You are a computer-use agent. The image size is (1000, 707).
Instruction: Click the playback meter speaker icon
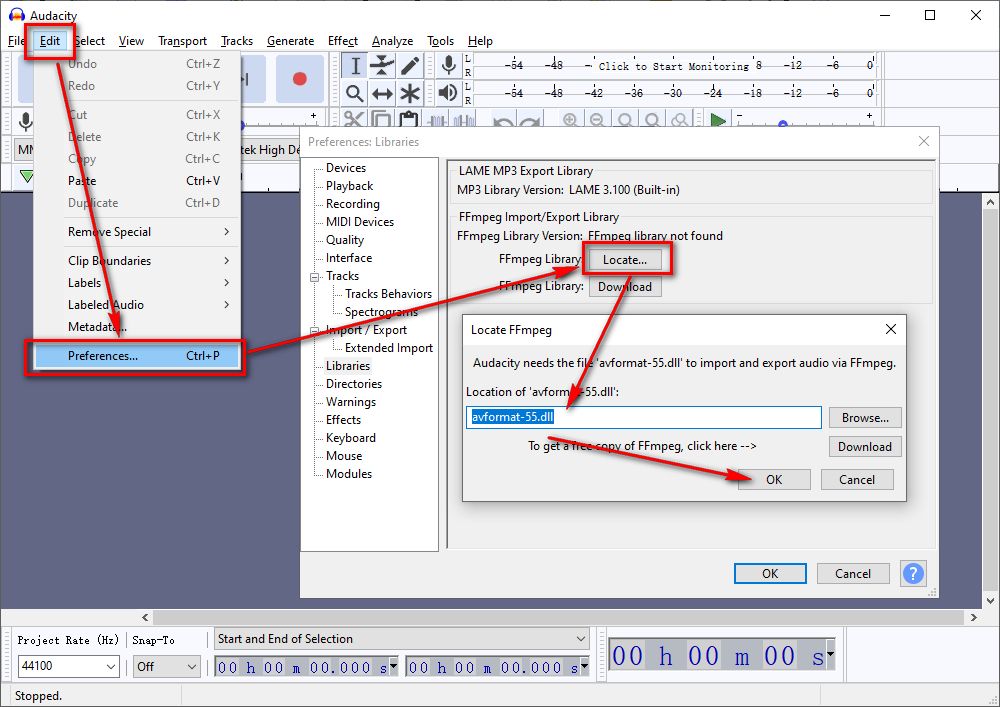448,93
